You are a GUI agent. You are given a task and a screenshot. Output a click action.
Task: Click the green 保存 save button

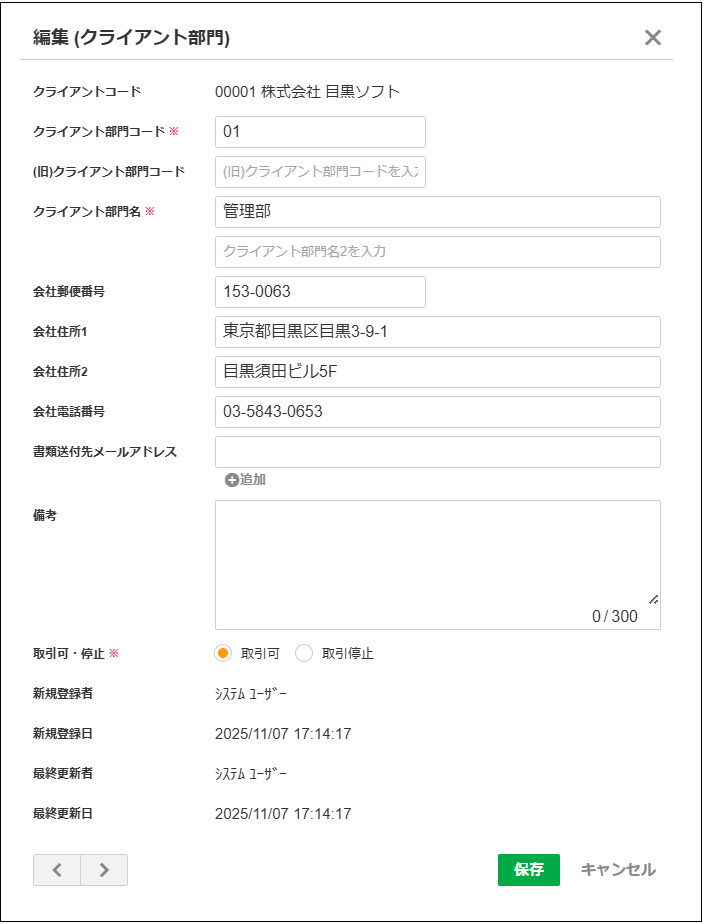coord(531,870)
